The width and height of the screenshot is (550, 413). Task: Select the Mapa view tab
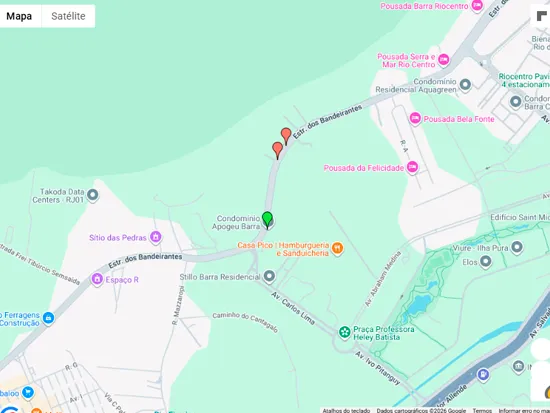19,16
